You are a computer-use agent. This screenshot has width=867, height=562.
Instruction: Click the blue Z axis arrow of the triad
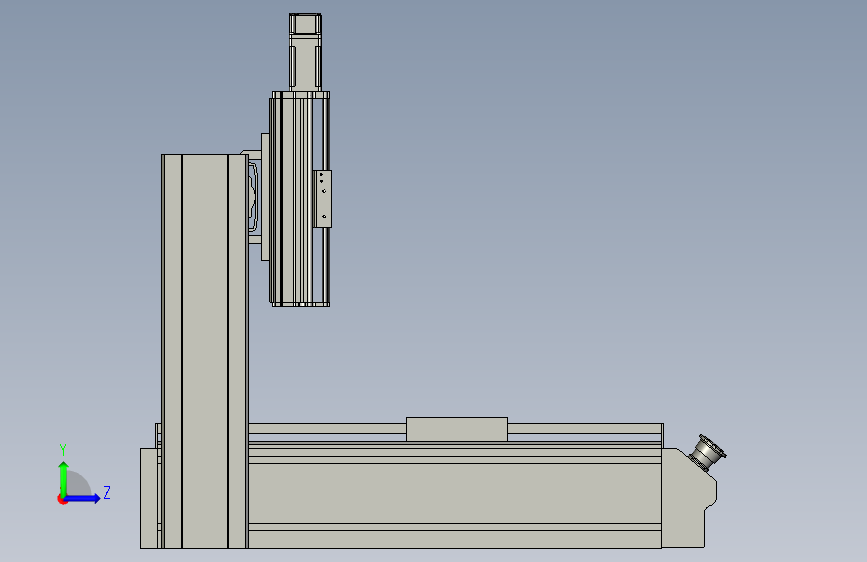tap(83, 498)
